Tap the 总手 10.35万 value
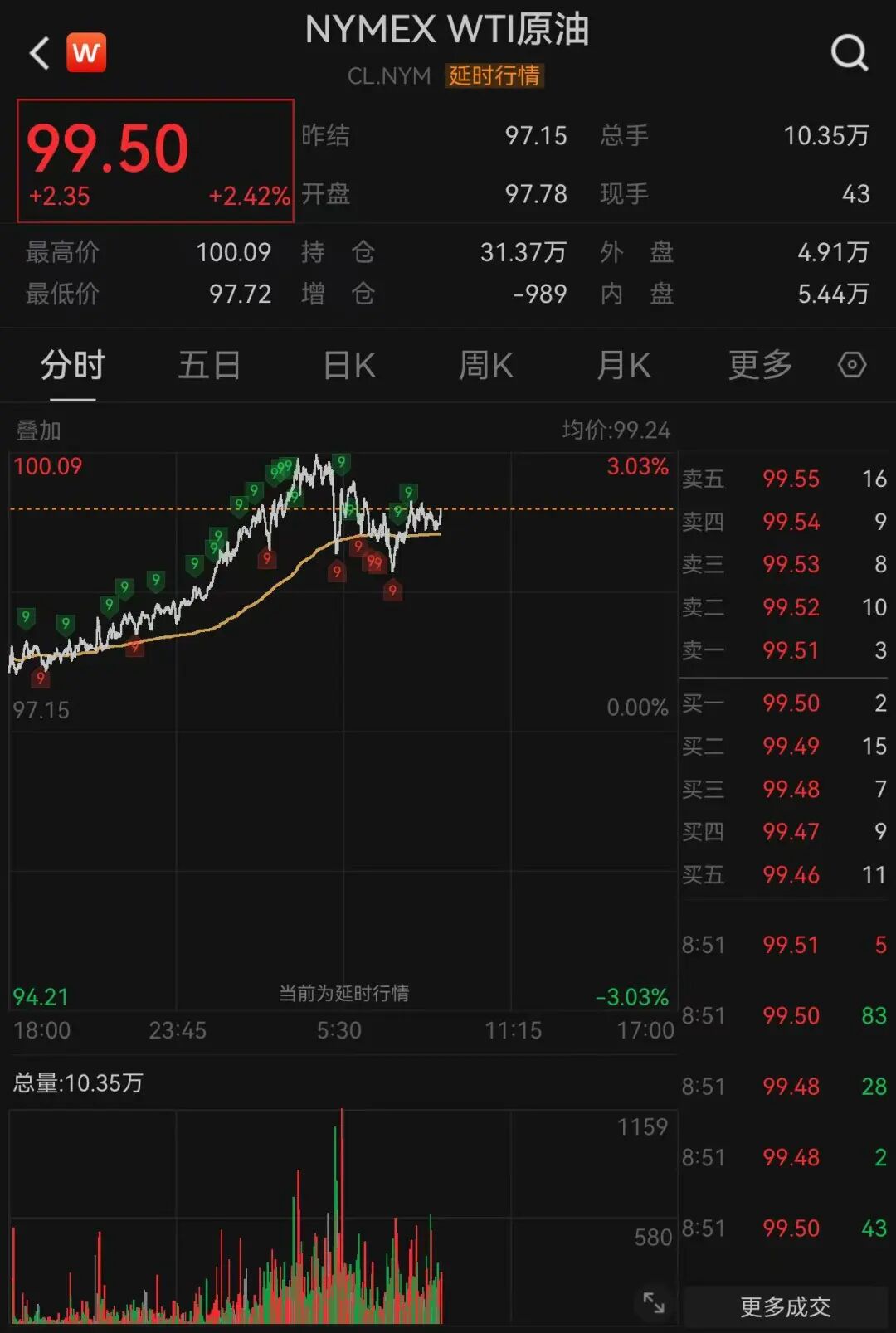This screenshot has width=896, height=1333. 826,135
